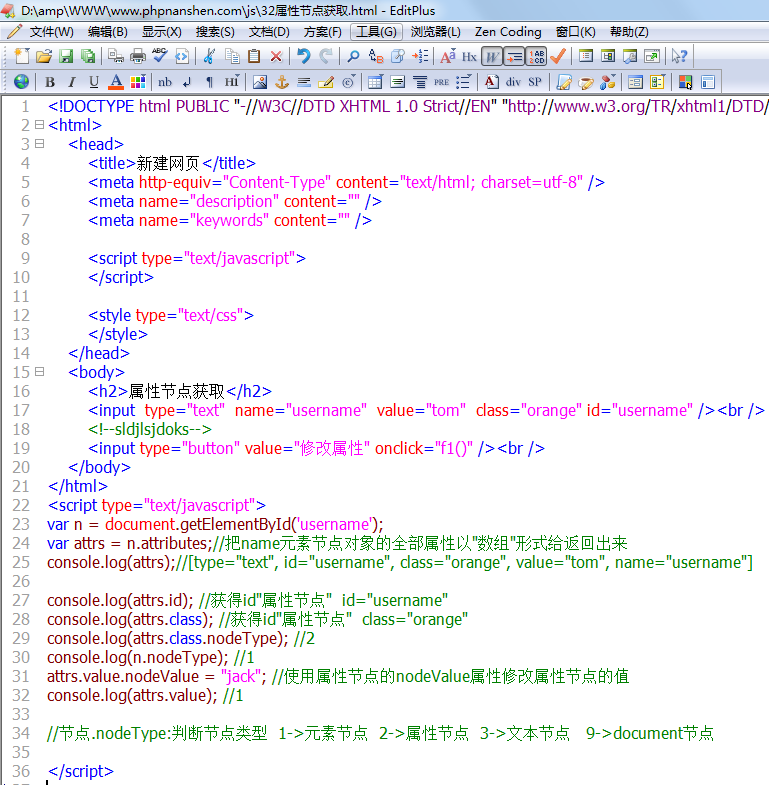Screen dimensions: 769x785
Task: Open the table insert dropdown
Action: tap(375, 82)
